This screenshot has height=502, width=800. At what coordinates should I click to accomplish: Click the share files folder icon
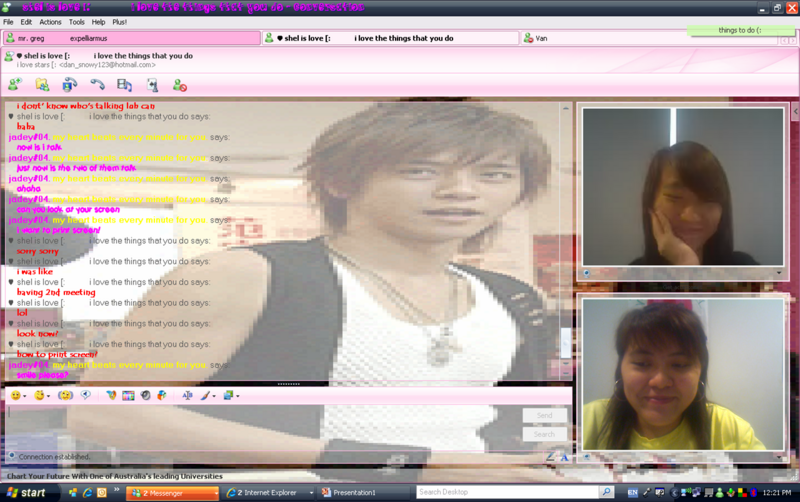pyautogui.click(x=42, y=86)
